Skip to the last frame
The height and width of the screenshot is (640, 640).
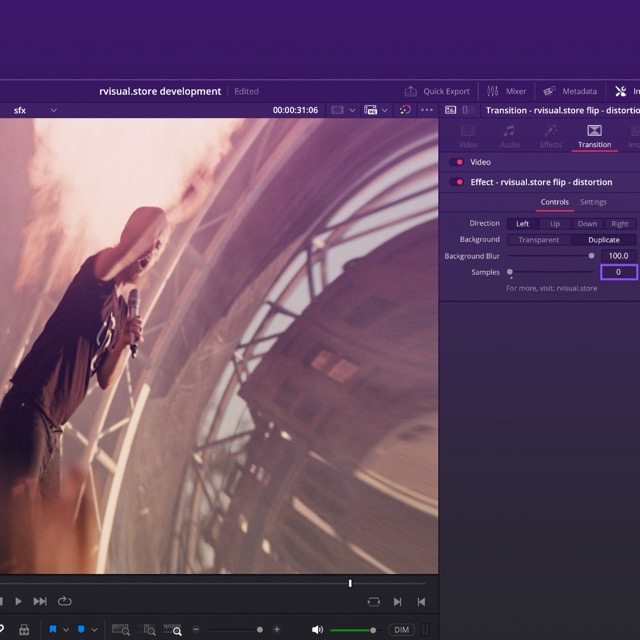pos(40,601)
